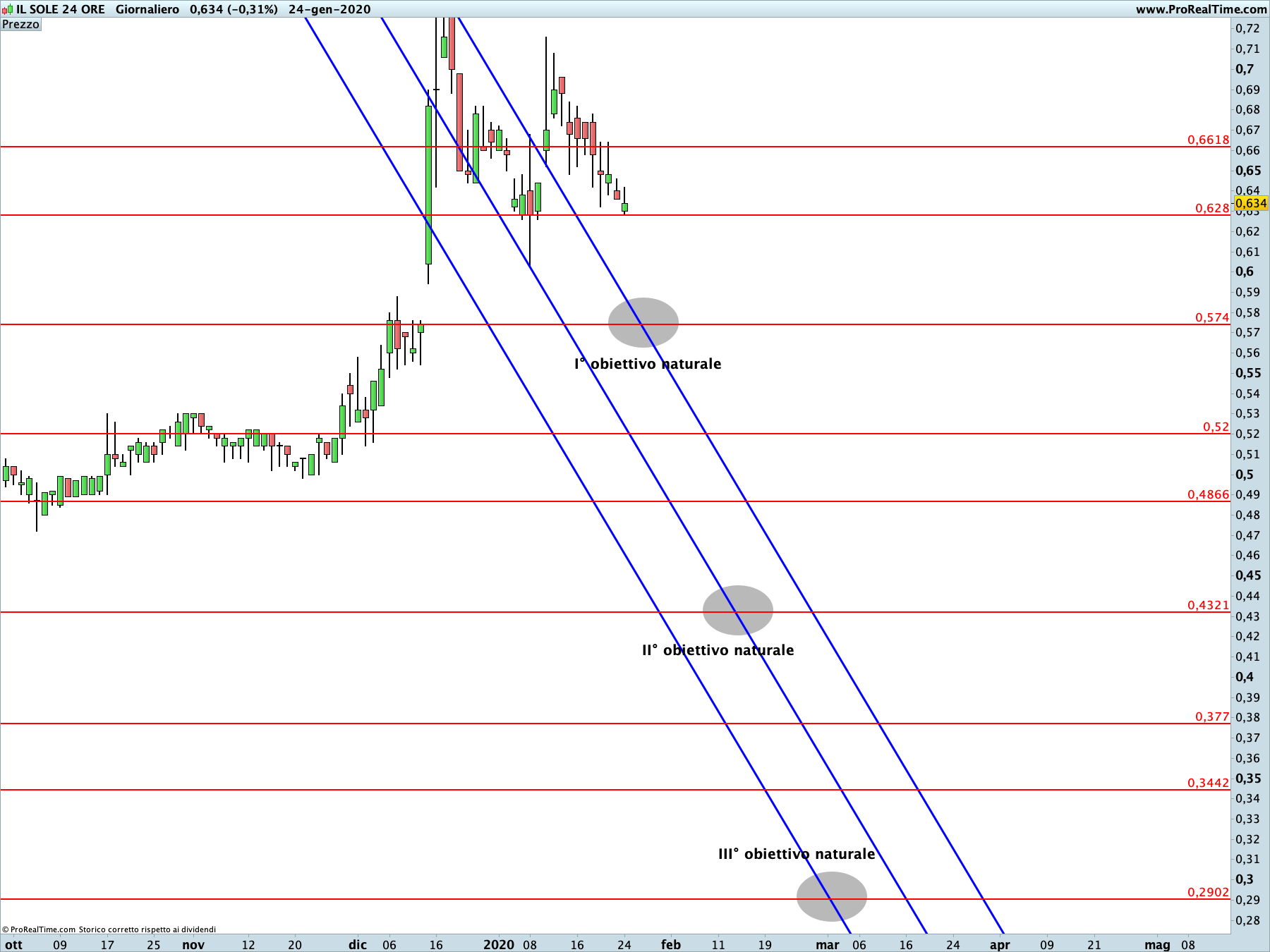This screenshot has height=952, width=1270.
Task: Click the grey ellipse at the 0,2902 level
Action: (x=832, y=896)
